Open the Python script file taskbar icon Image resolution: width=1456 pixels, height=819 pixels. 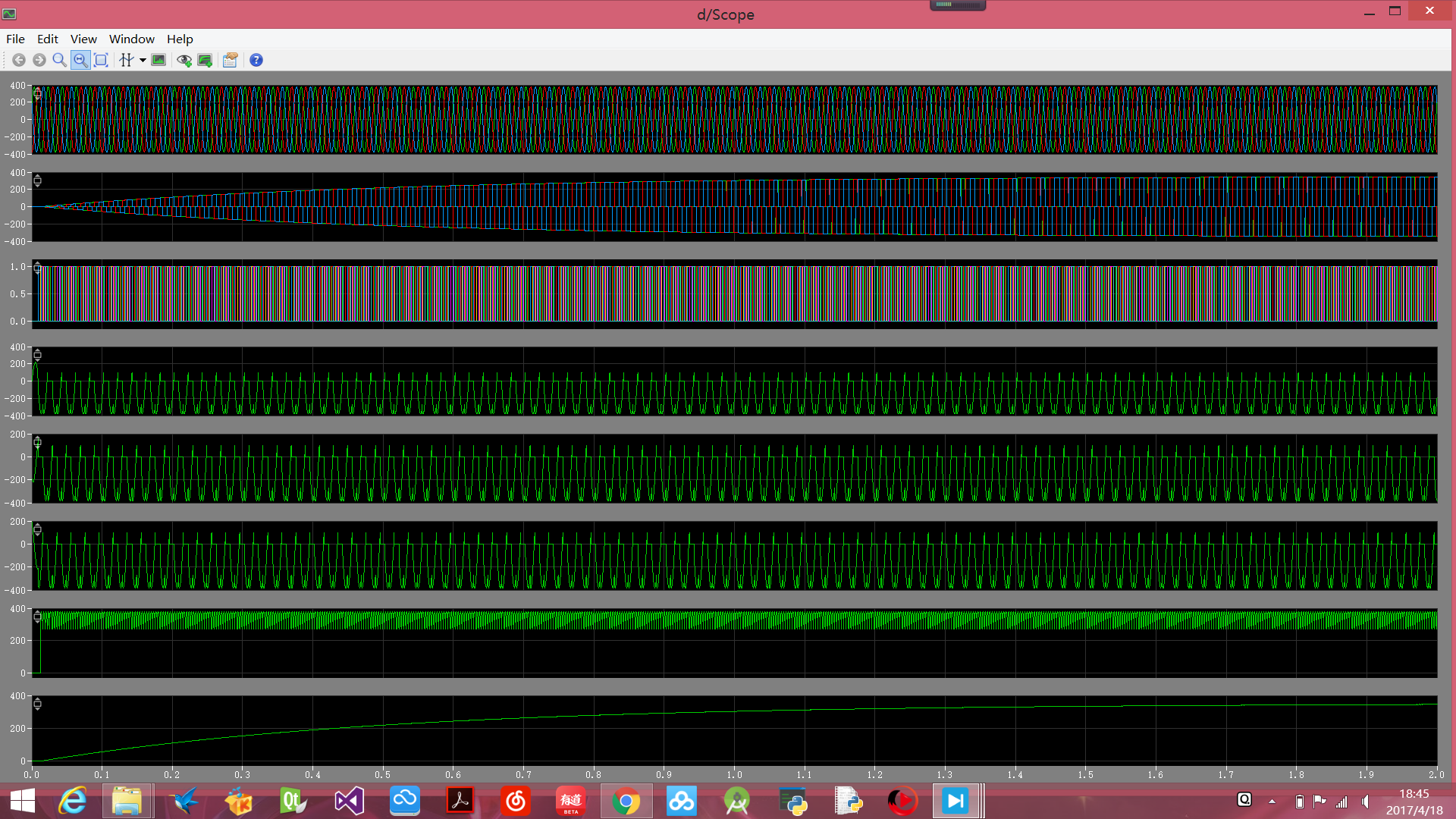848,801
